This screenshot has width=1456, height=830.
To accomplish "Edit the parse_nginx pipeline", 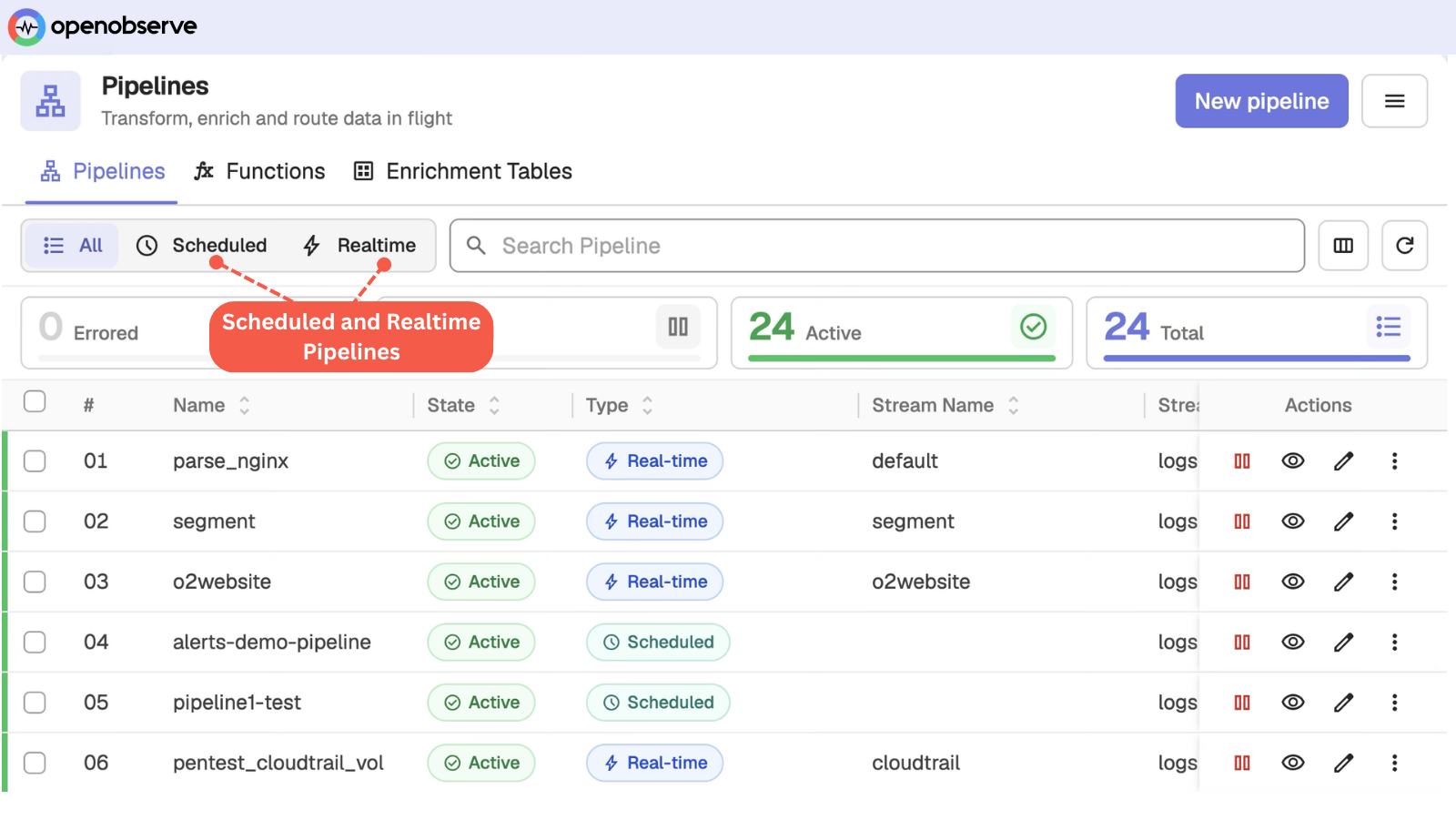I will tap(1343, 461).
